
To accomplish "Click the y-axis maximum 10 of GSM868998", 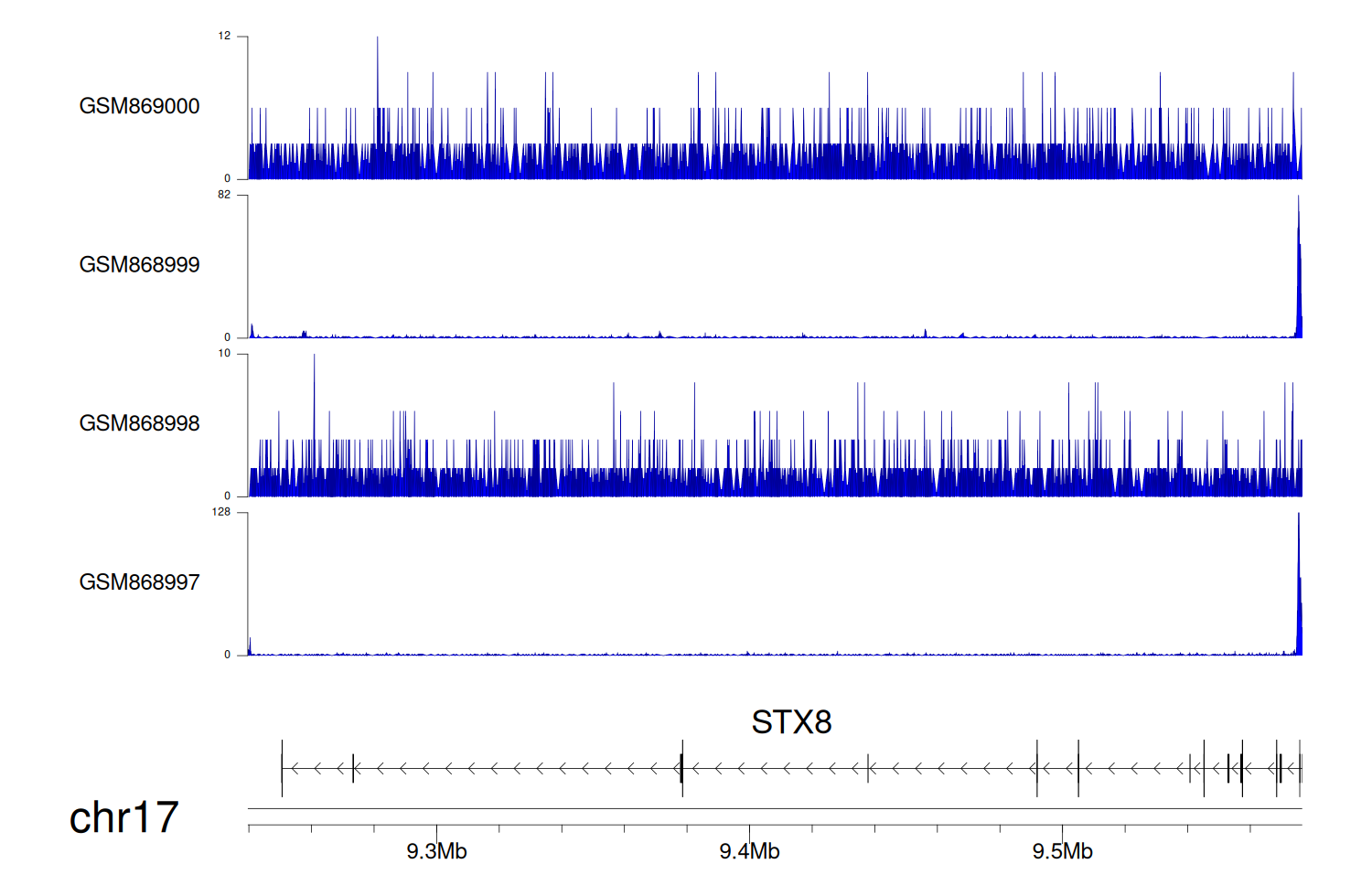I will pos(224,354).
